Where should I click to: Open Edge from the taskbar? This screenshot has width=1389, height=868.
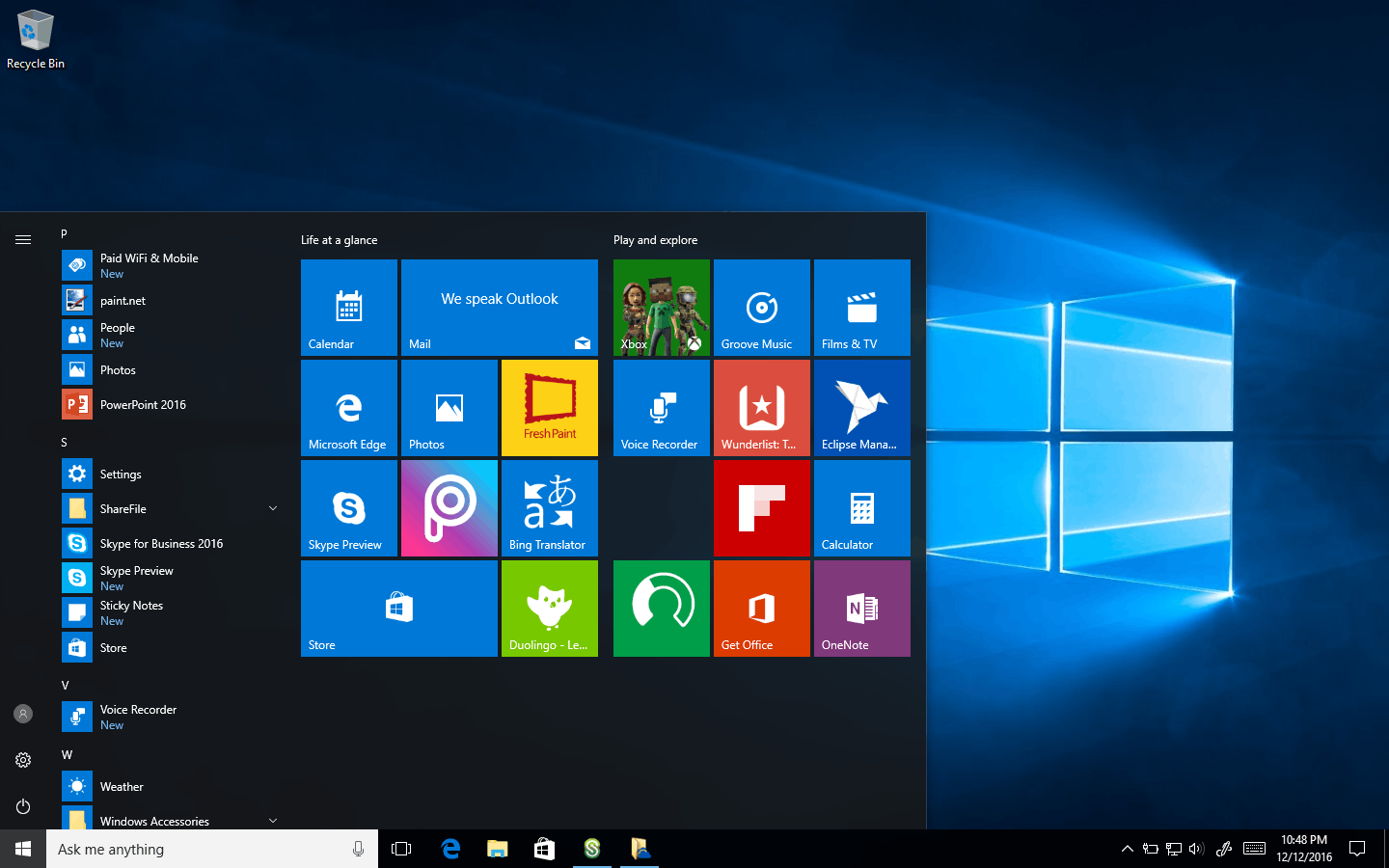coord(450,849)
